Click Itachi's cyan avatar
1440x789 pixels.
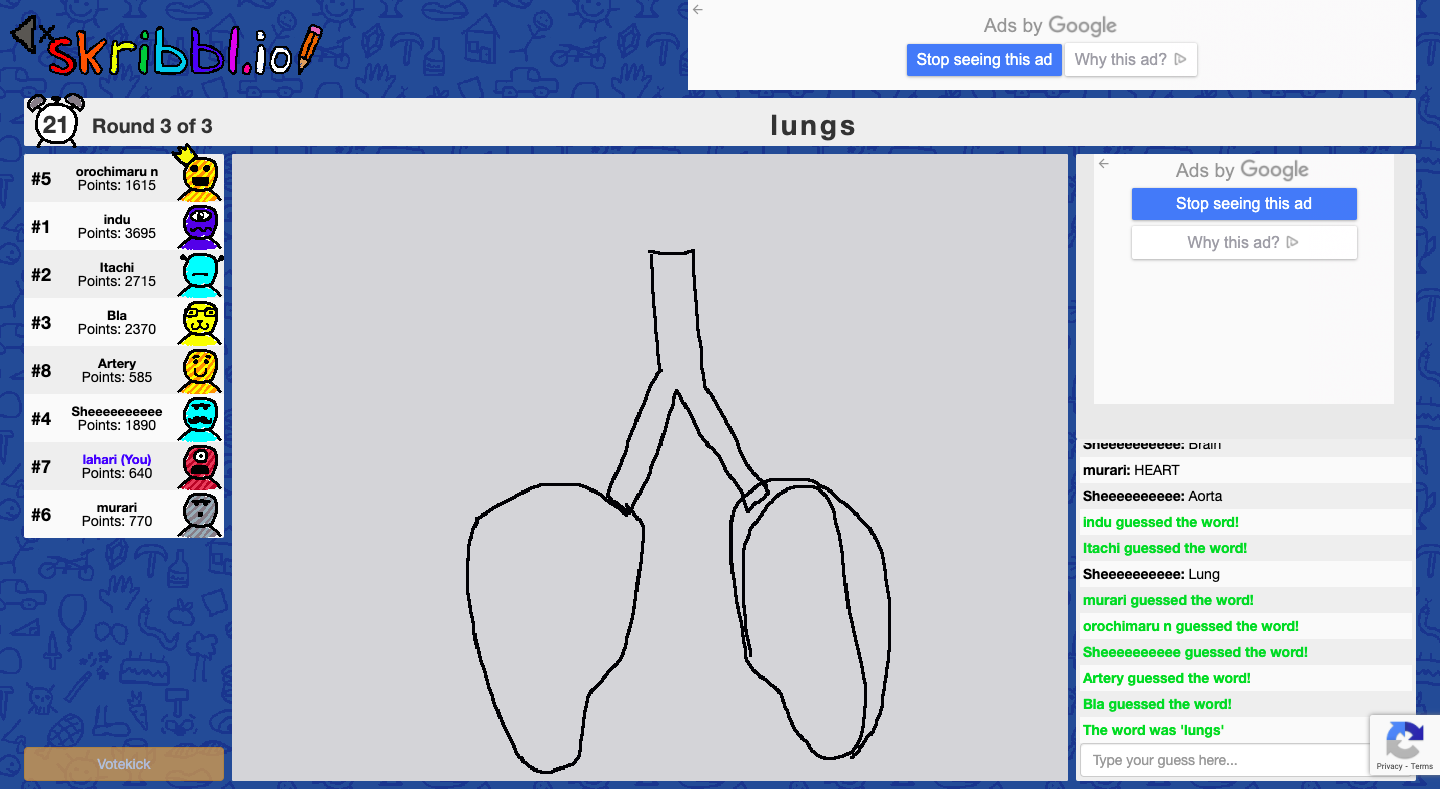tap(200, 274)
